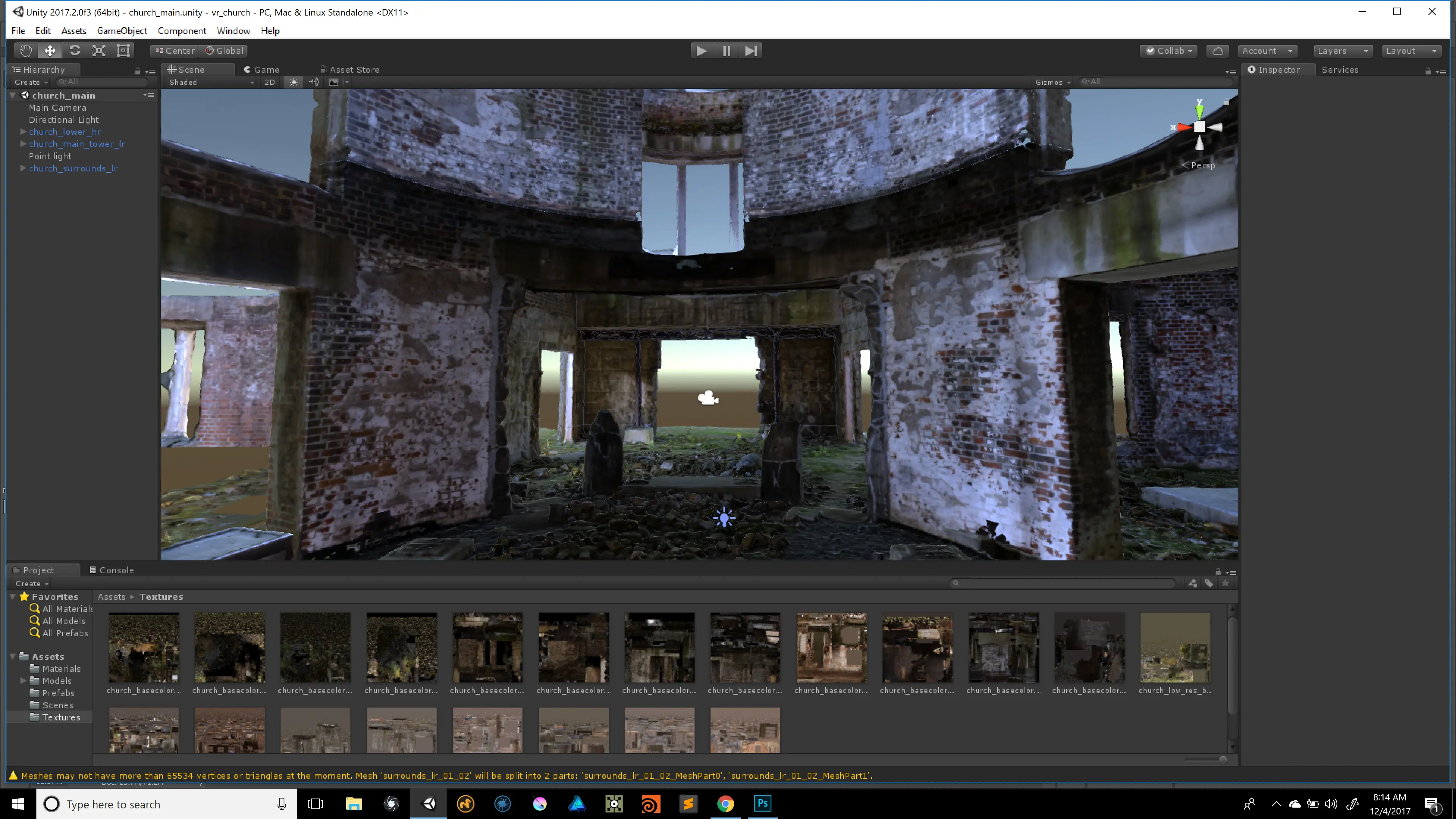Open Project Create dropdown
The width and height of the screenshot is (1456, 819).
click(31, 583)
